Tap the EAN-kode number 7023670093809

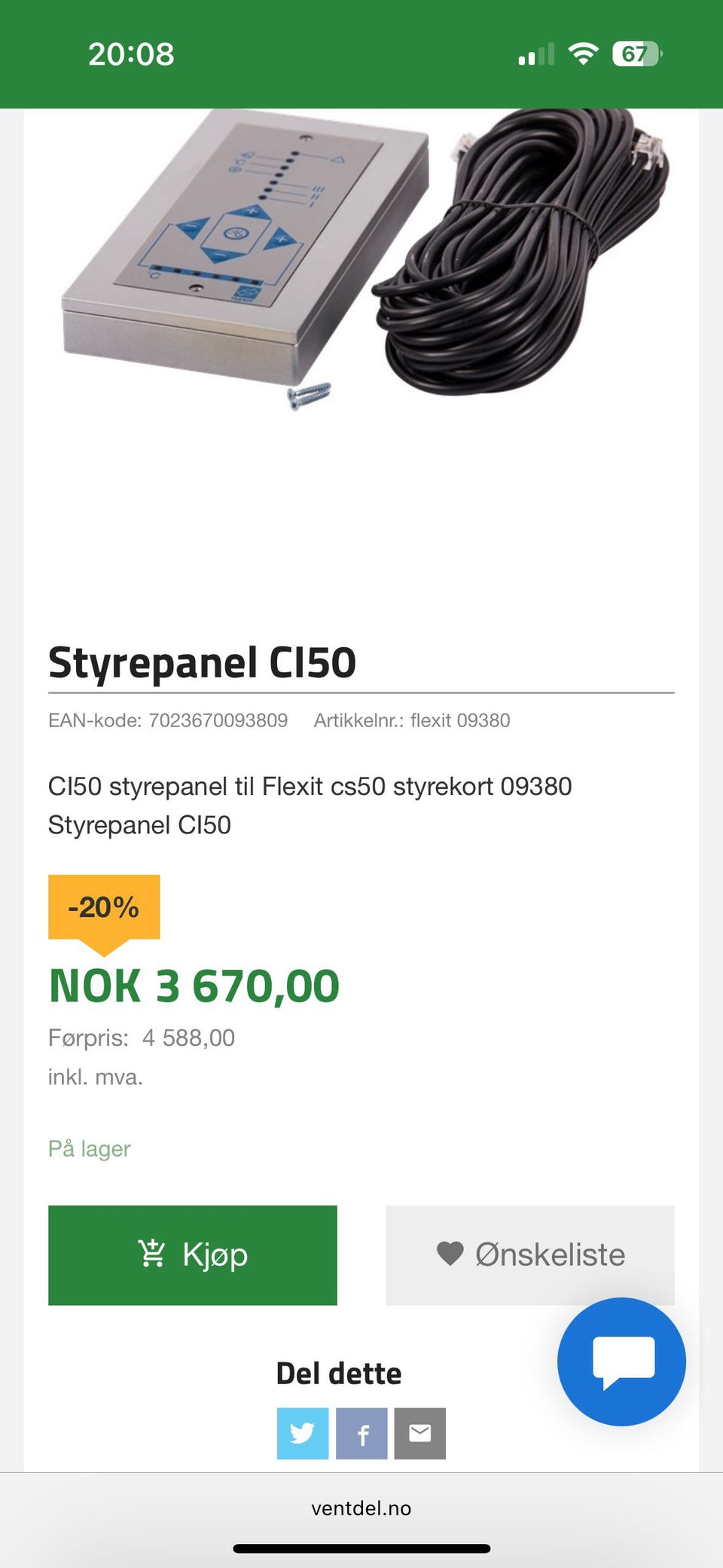(218, 720)
